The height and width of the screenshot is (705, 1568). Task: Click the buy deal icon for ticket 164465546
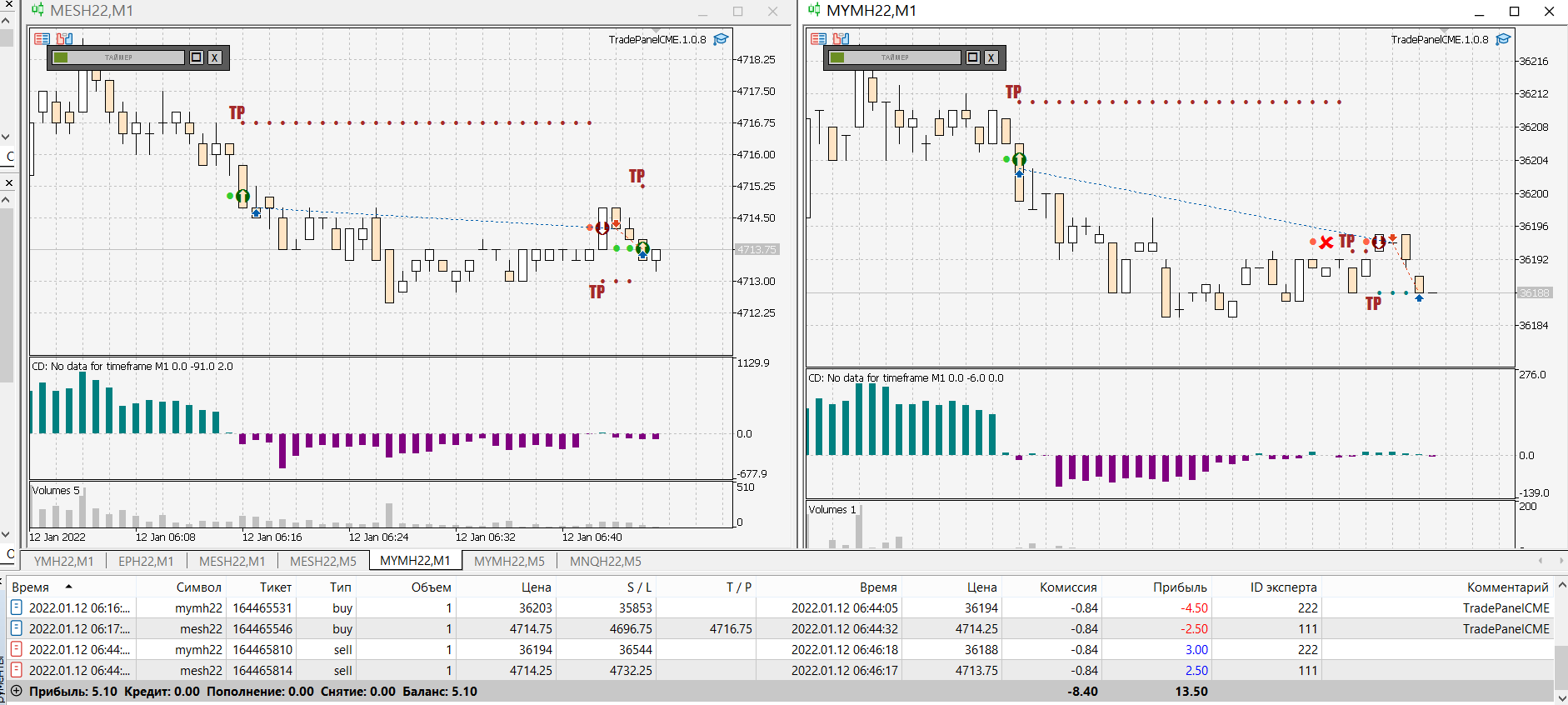16,628
